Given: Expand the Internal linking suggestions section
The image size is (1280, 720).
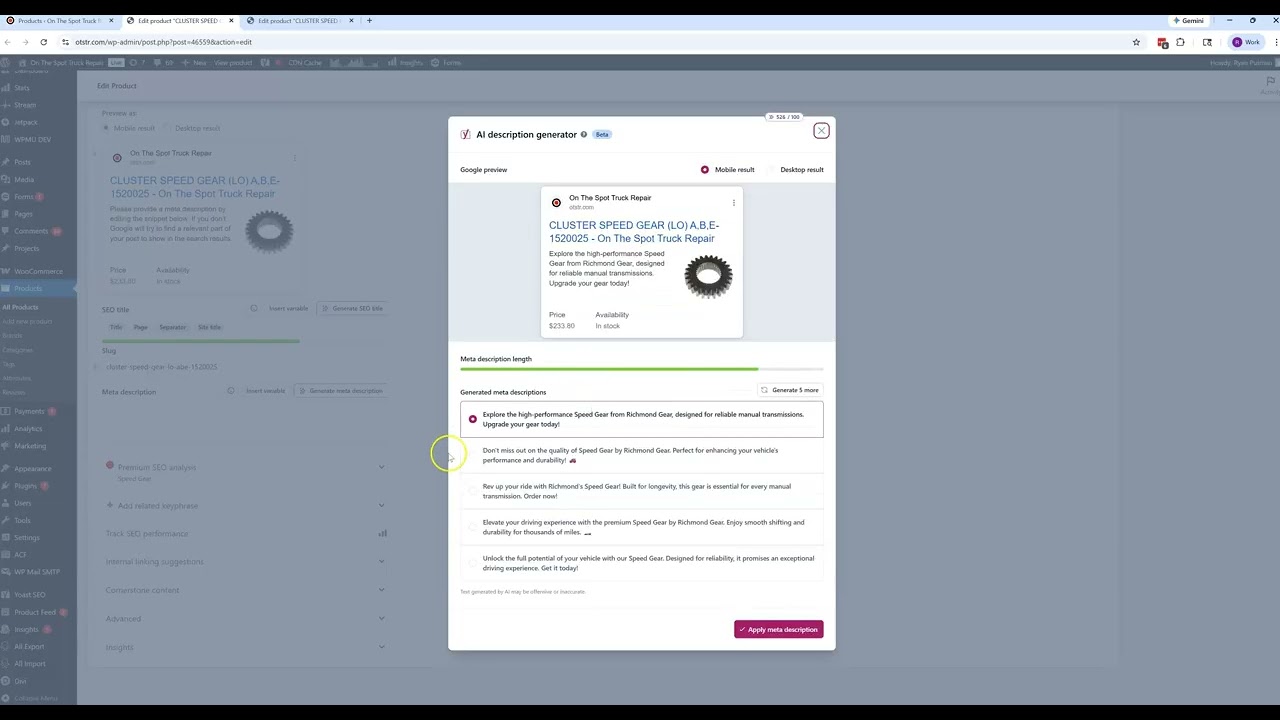Looking at the screenshot, I should click(244, 561).
